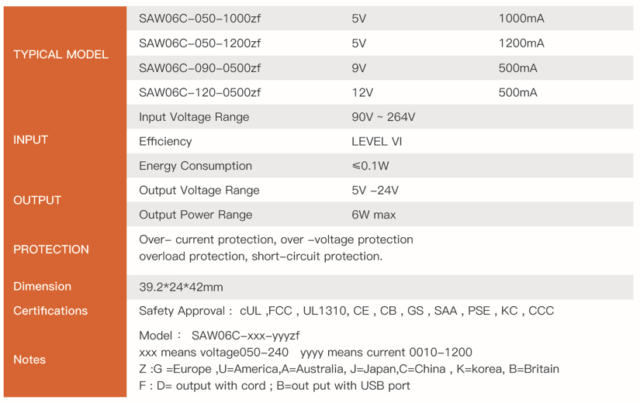640x403 pixels.
Task: Click the Safety Approval certifications list
Action: tap(346, 311)
